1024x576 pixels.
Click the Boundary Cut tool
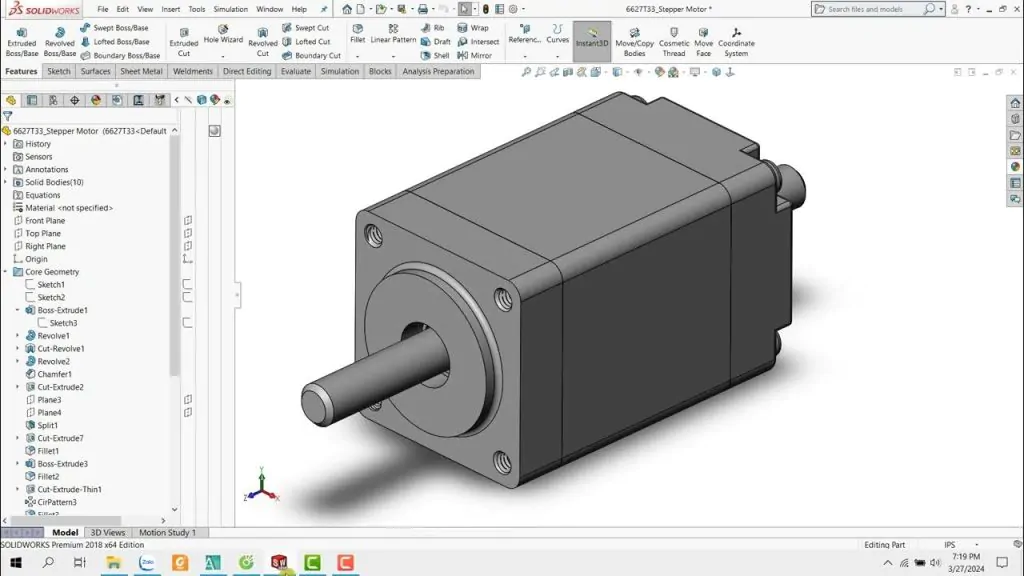point(311,56)
